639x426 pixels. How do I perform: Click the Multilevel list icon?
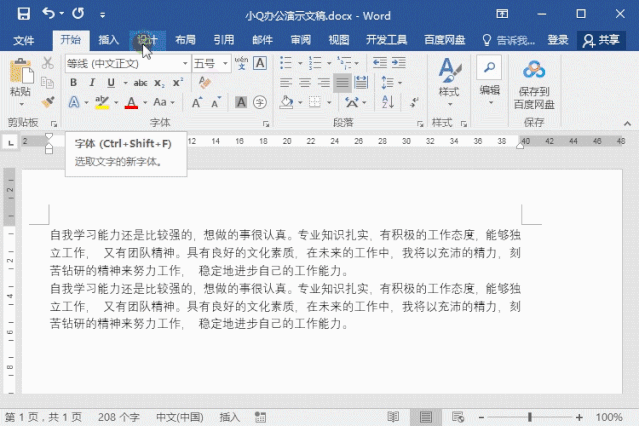pos(344,63)
